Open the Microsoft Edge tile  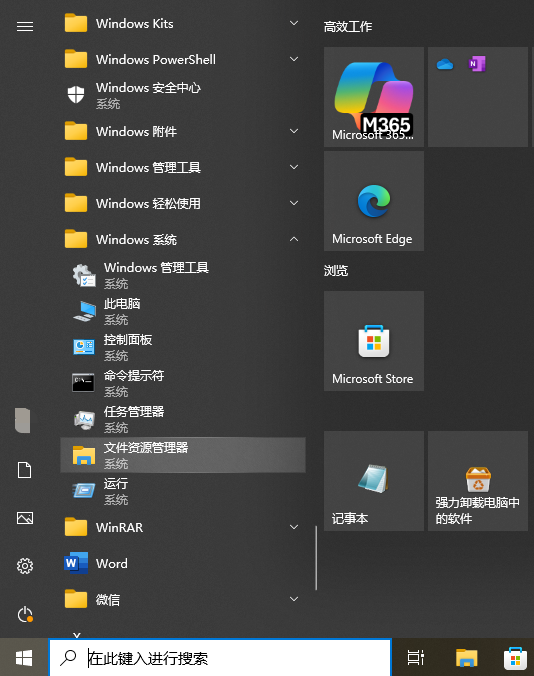tap(374, 201)
